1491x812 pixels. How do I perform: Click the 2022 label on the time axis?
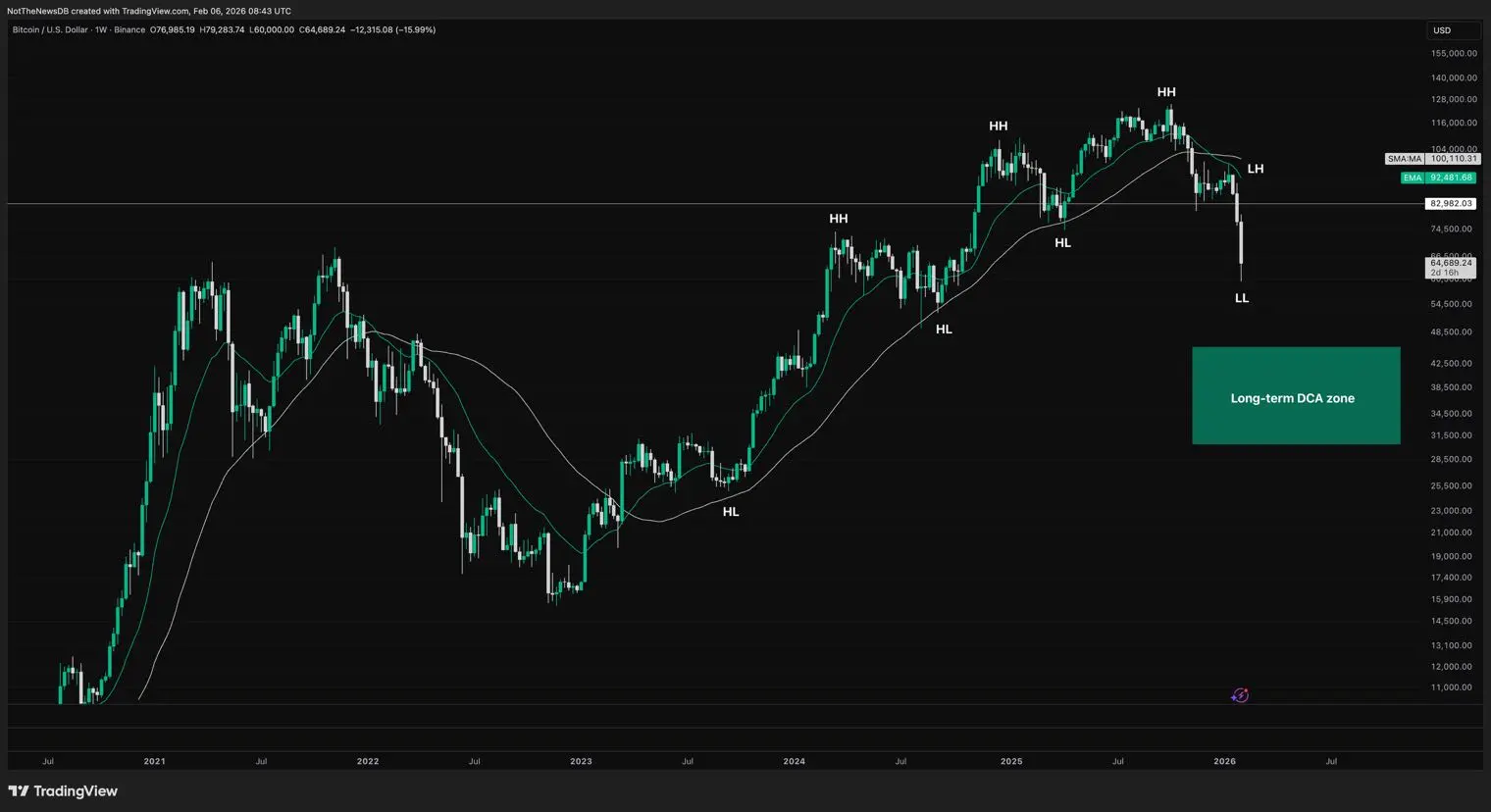[368, 761]
